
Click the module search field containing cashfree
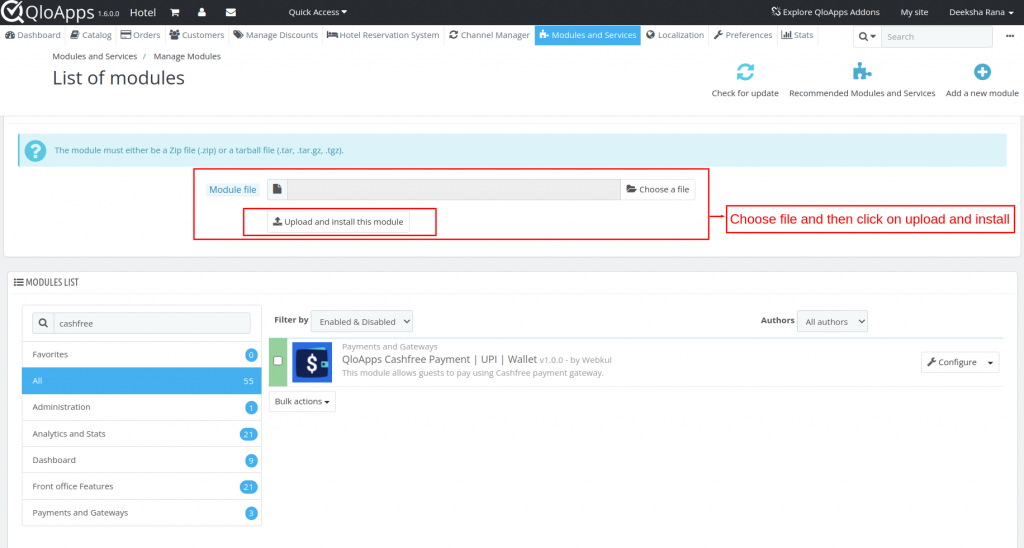point(152,323)
